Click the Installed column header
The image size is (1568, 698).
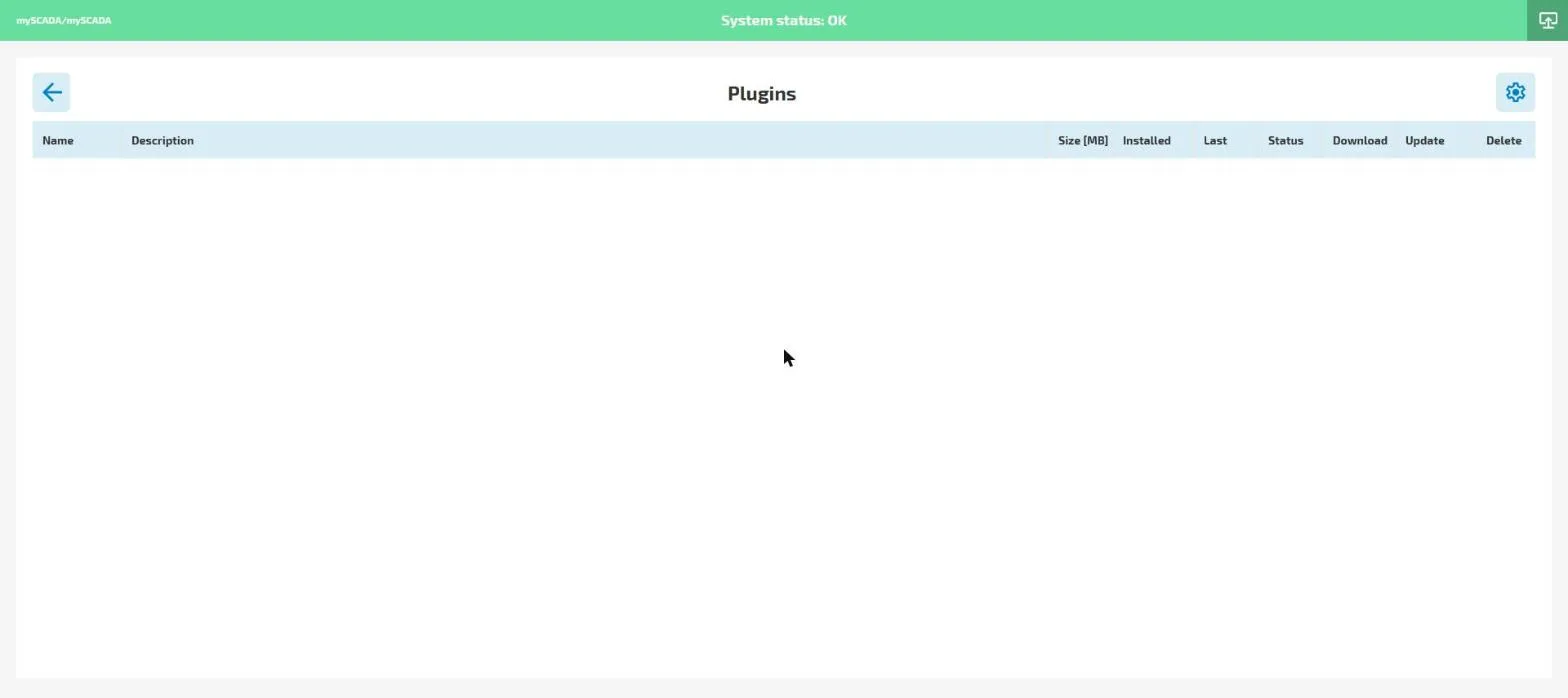(1146, 140)
